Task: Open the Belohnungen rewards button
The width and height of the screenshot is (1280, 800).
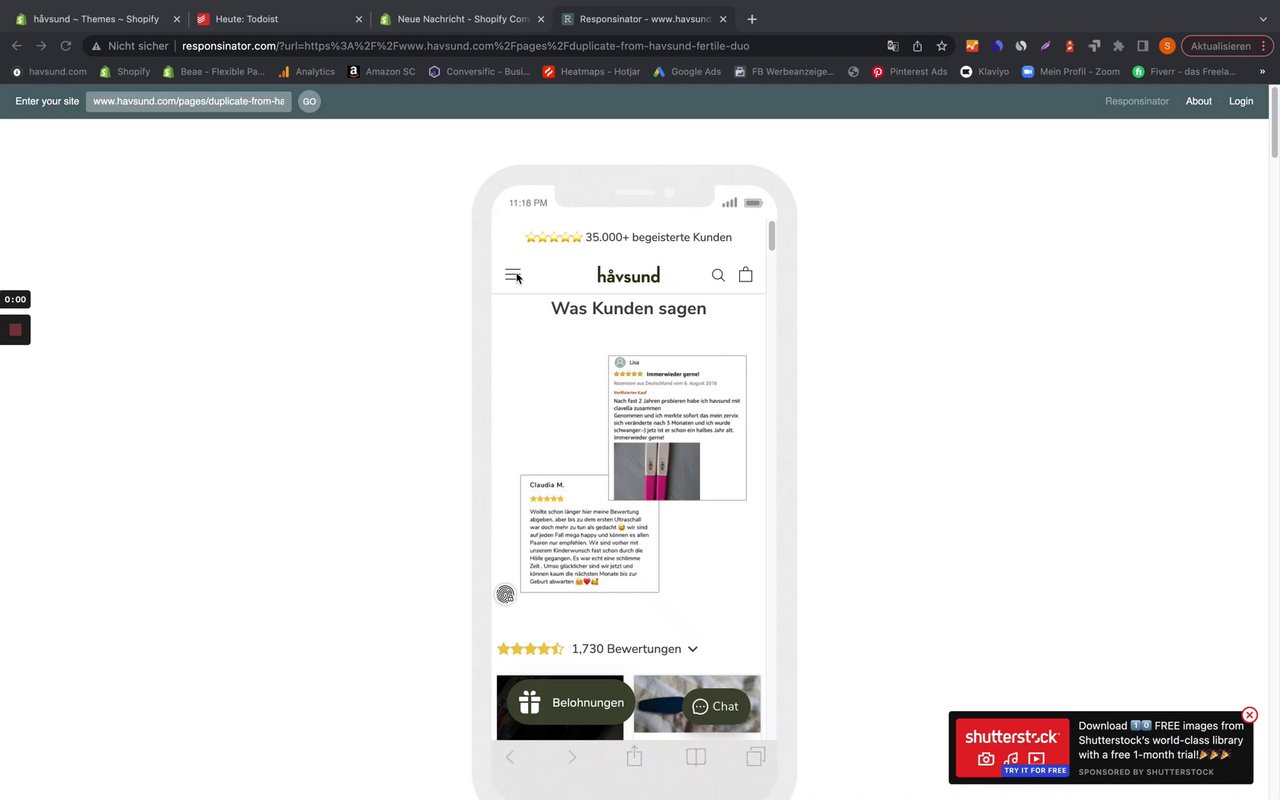Action: 571,703
